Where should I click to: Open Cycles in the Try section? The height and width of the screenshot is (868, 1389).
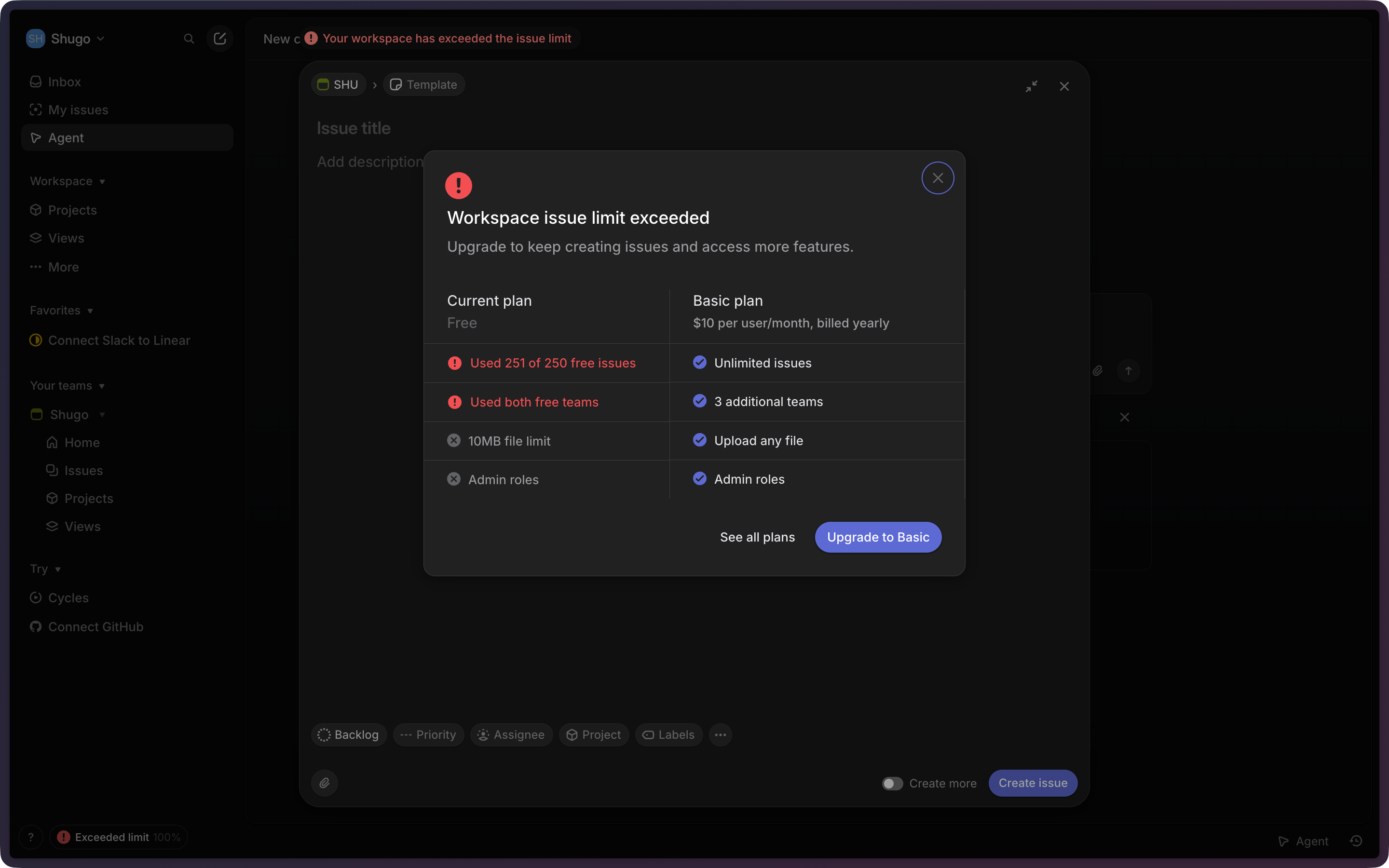[x=127, y=597]
